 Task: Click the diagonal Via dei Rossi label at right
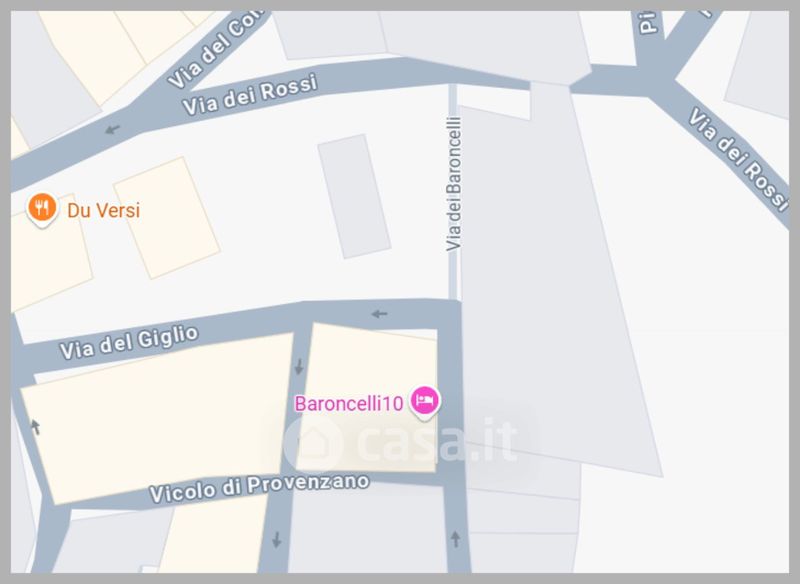(738, 158)
